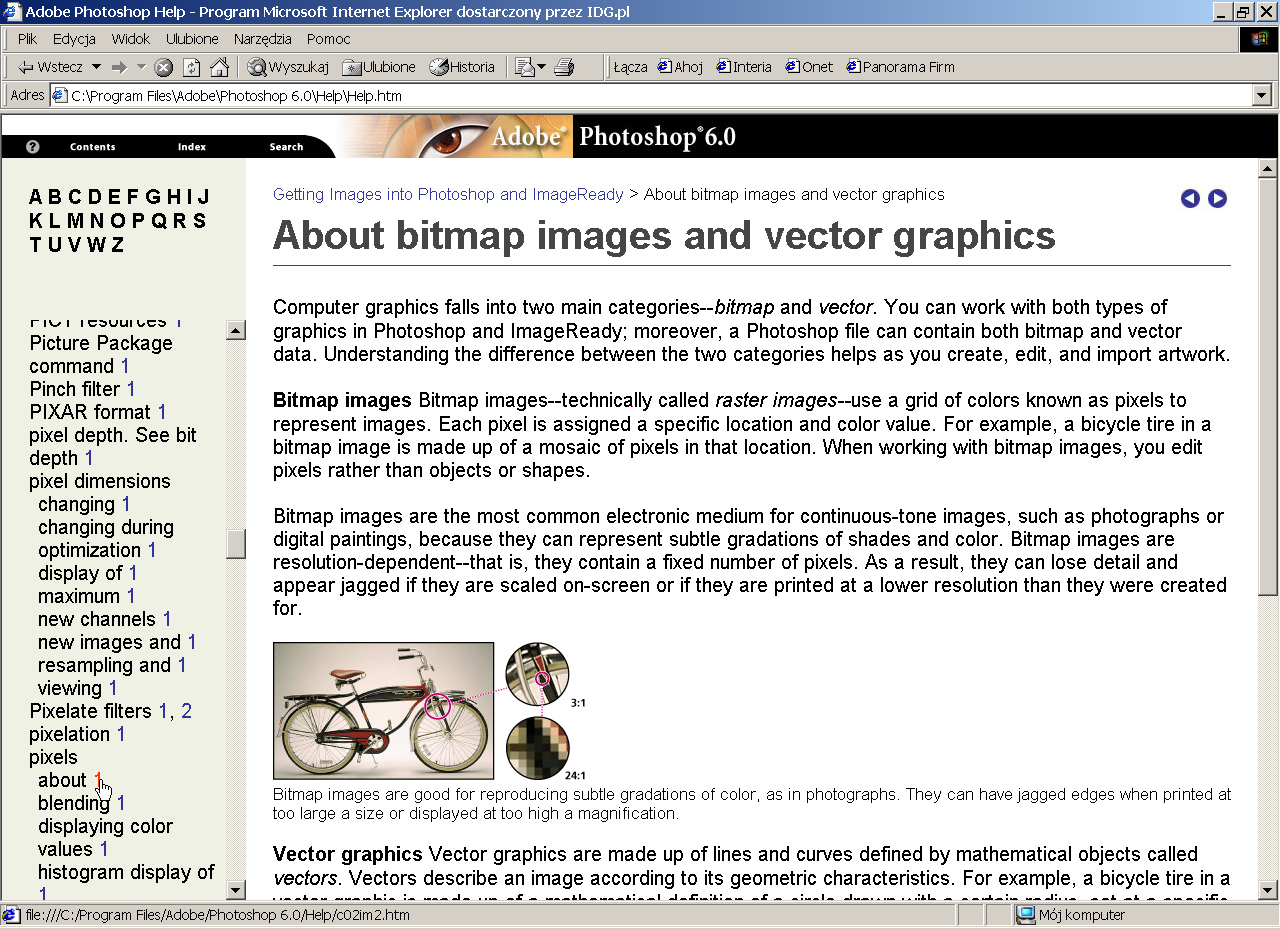Open link 2 for Pixelate filters

(x=186, y=711)
